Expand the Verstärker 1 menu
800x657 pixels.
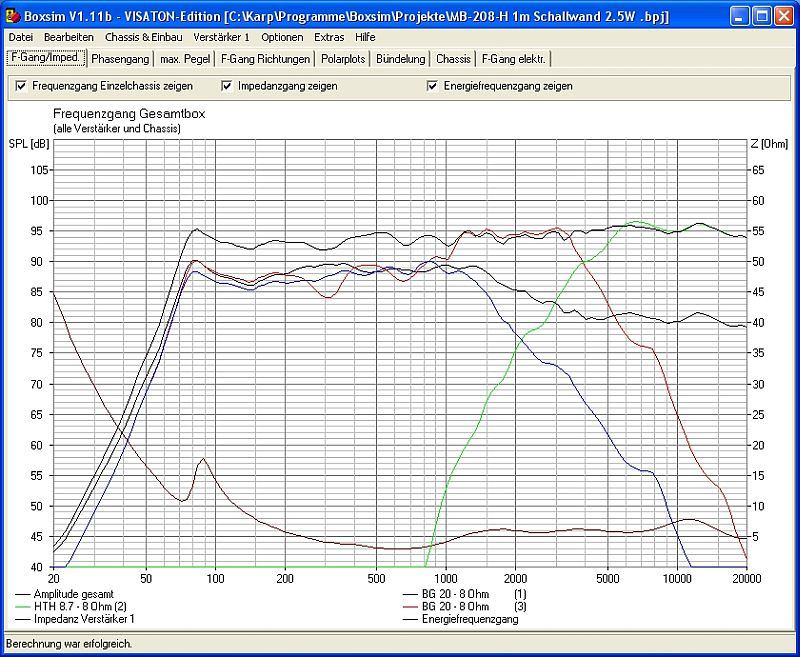221,37
